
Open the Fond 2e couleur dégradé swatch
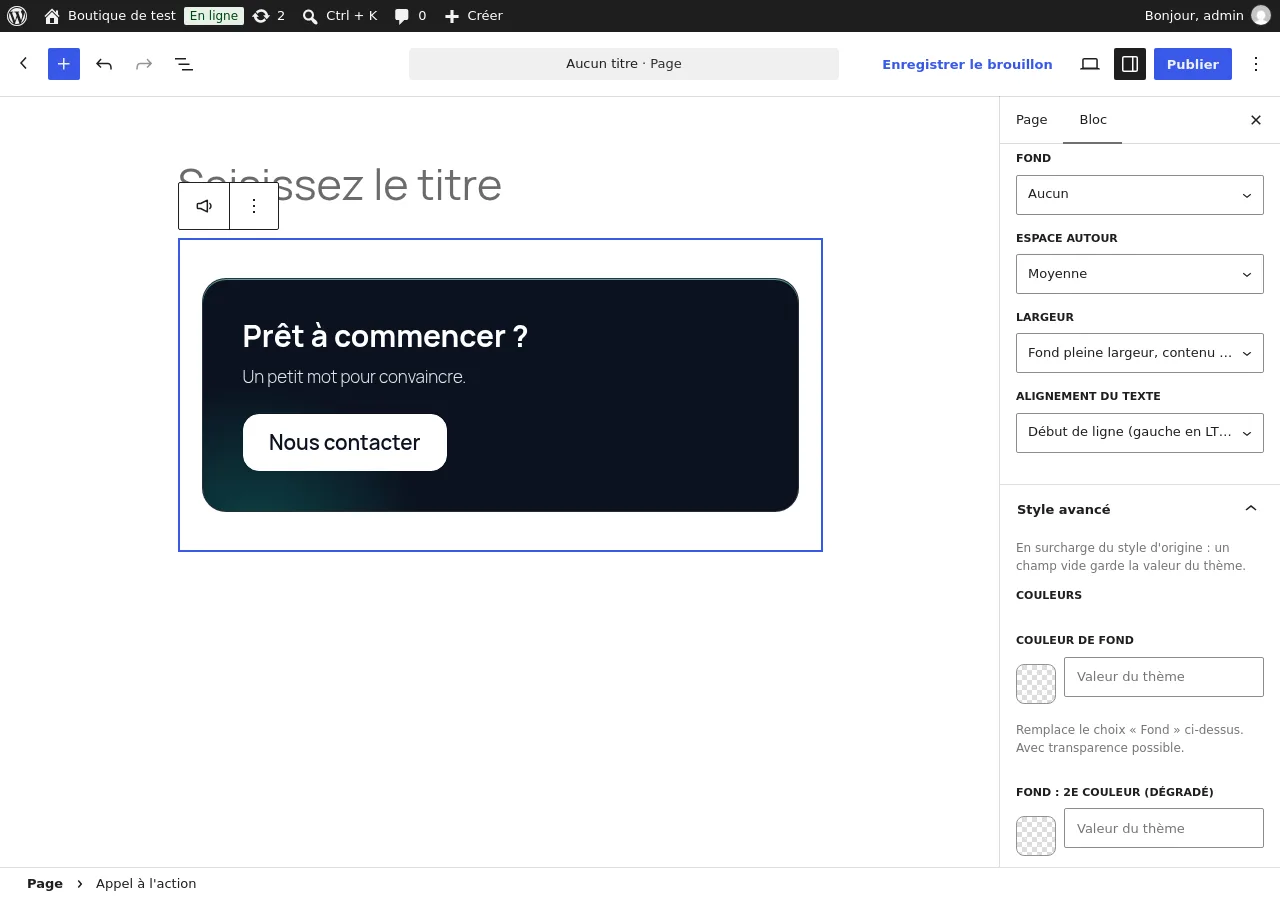[x=1036, y=836]
